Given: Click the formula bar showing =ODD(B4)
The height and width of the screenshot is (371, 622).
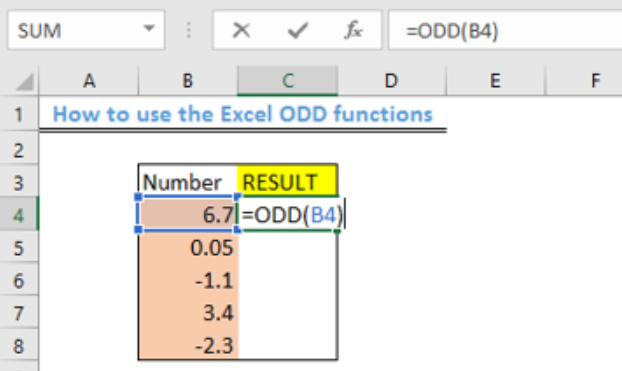Looking at the screenshot, I should click(505, 30).
